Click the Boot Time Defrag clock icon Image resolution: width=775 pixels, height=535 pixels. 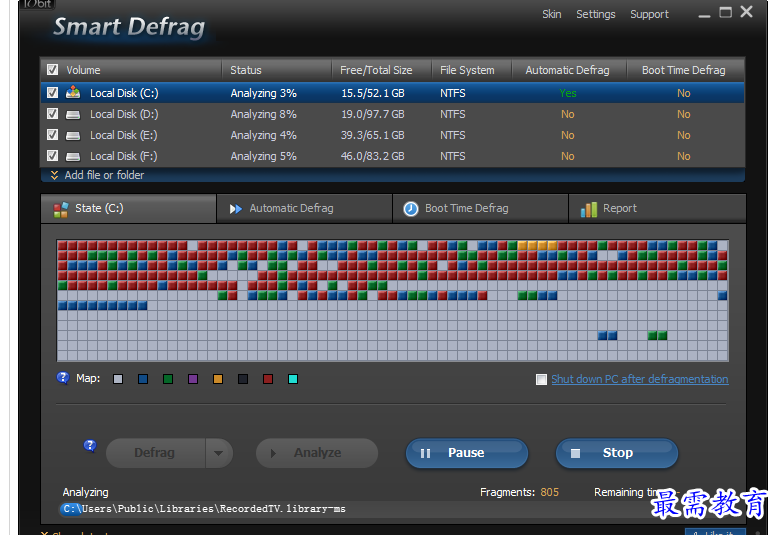pyautogui.click(x=411, y=209)
